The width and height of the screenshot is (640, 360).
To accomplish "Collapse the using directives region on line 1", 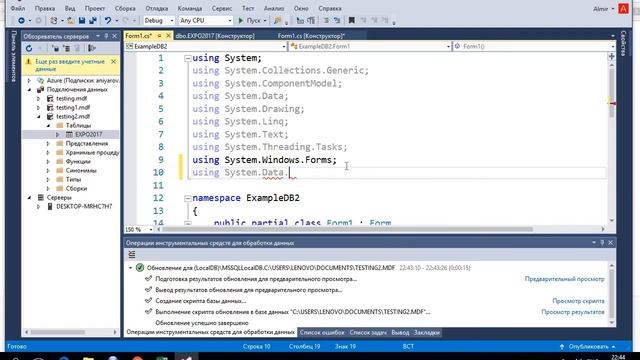I will [x=187, y=58].
